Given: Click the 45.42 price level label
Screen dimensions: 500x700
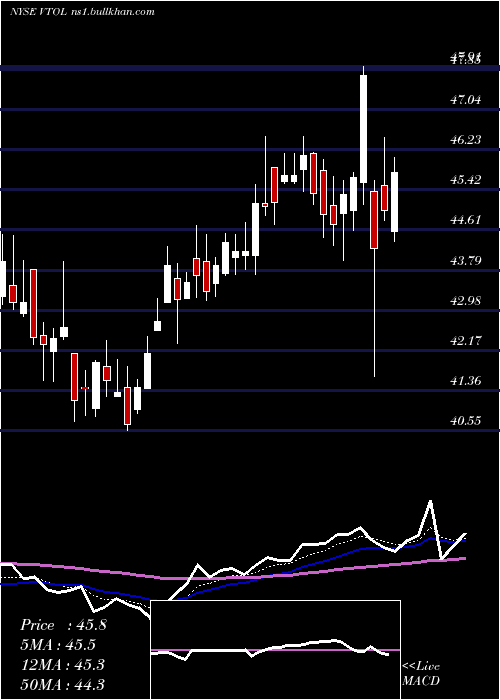Looking at the screenshot, I should (466, 180).
